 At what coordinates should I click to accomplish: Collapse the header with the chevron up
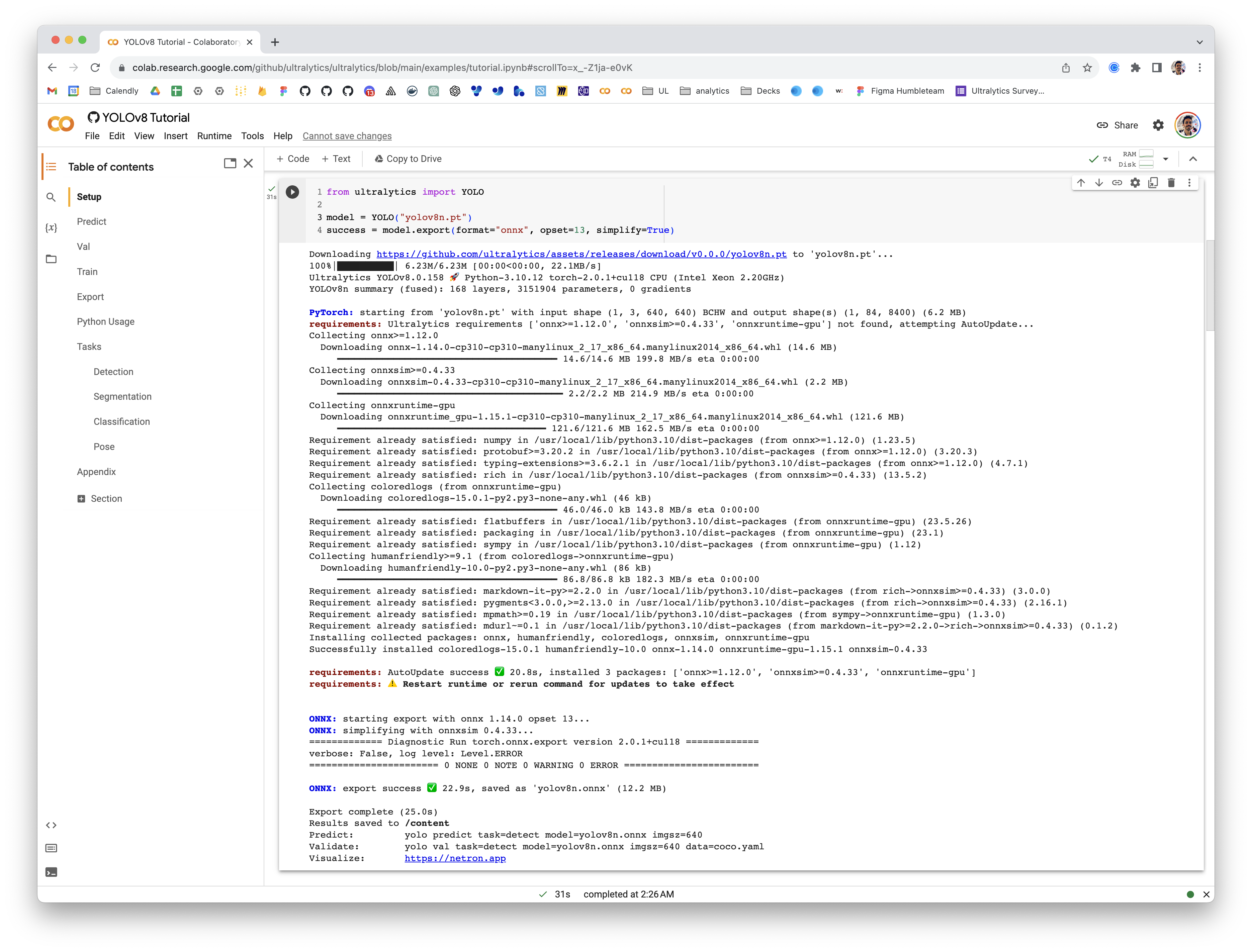point(1192,159)
